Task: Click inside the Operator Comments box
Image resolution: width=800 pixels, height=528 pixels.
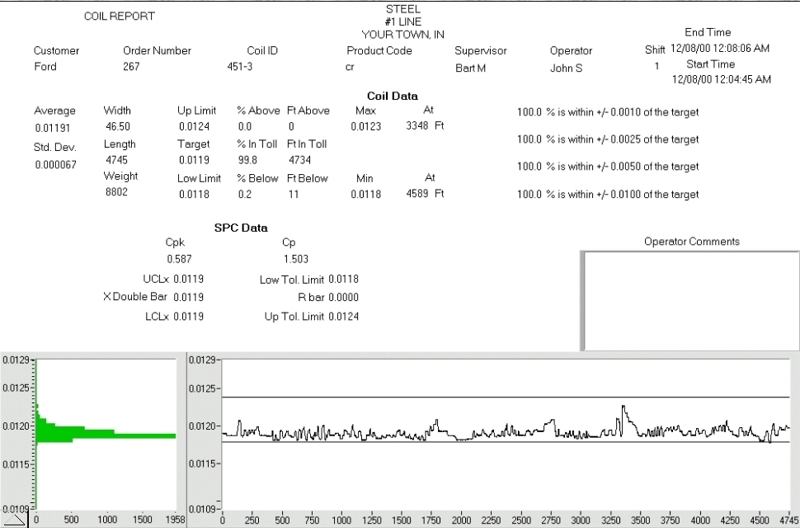Action: click(690, 299)
